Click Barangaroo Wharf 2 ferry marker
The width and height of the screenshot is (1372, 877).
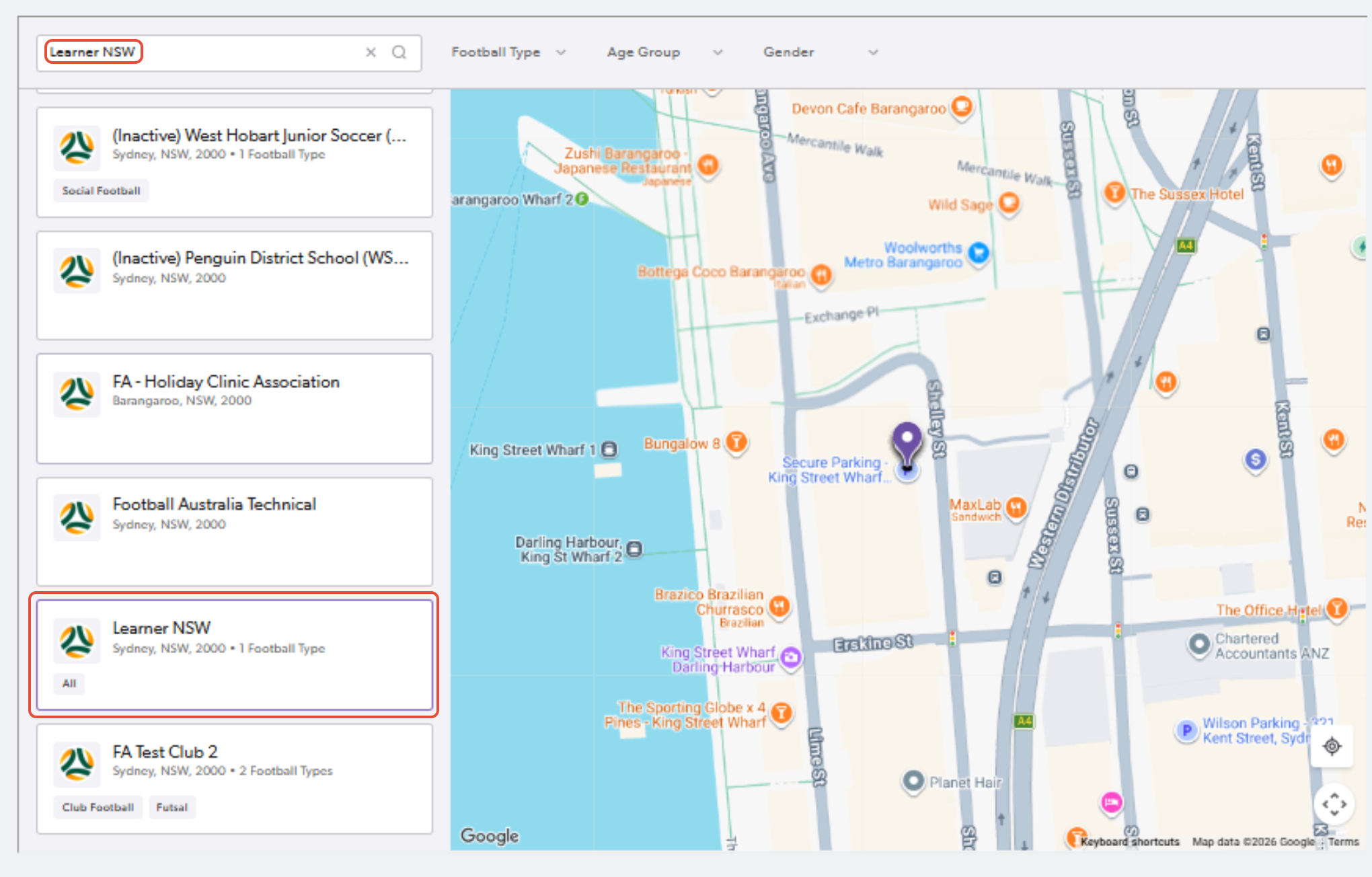tap(582, 199)
